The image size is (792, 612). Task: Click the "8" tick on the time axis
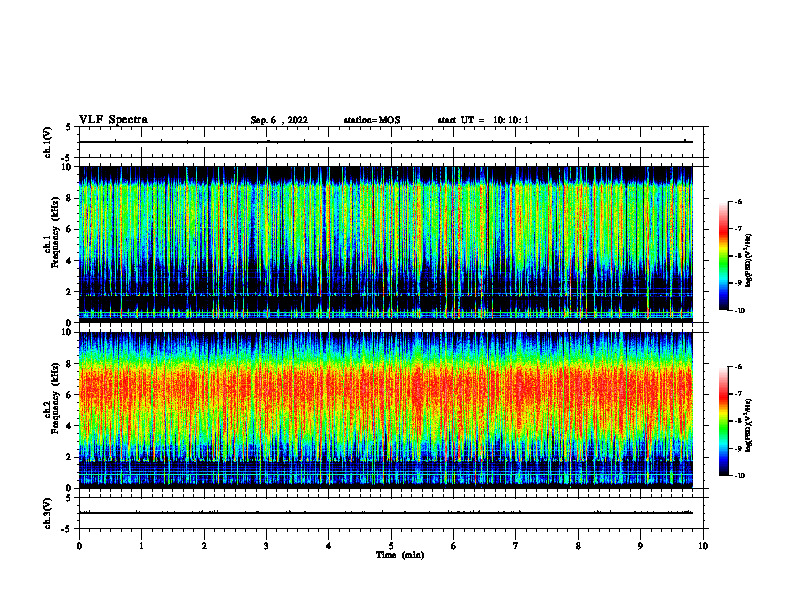(x=578, y=546)
